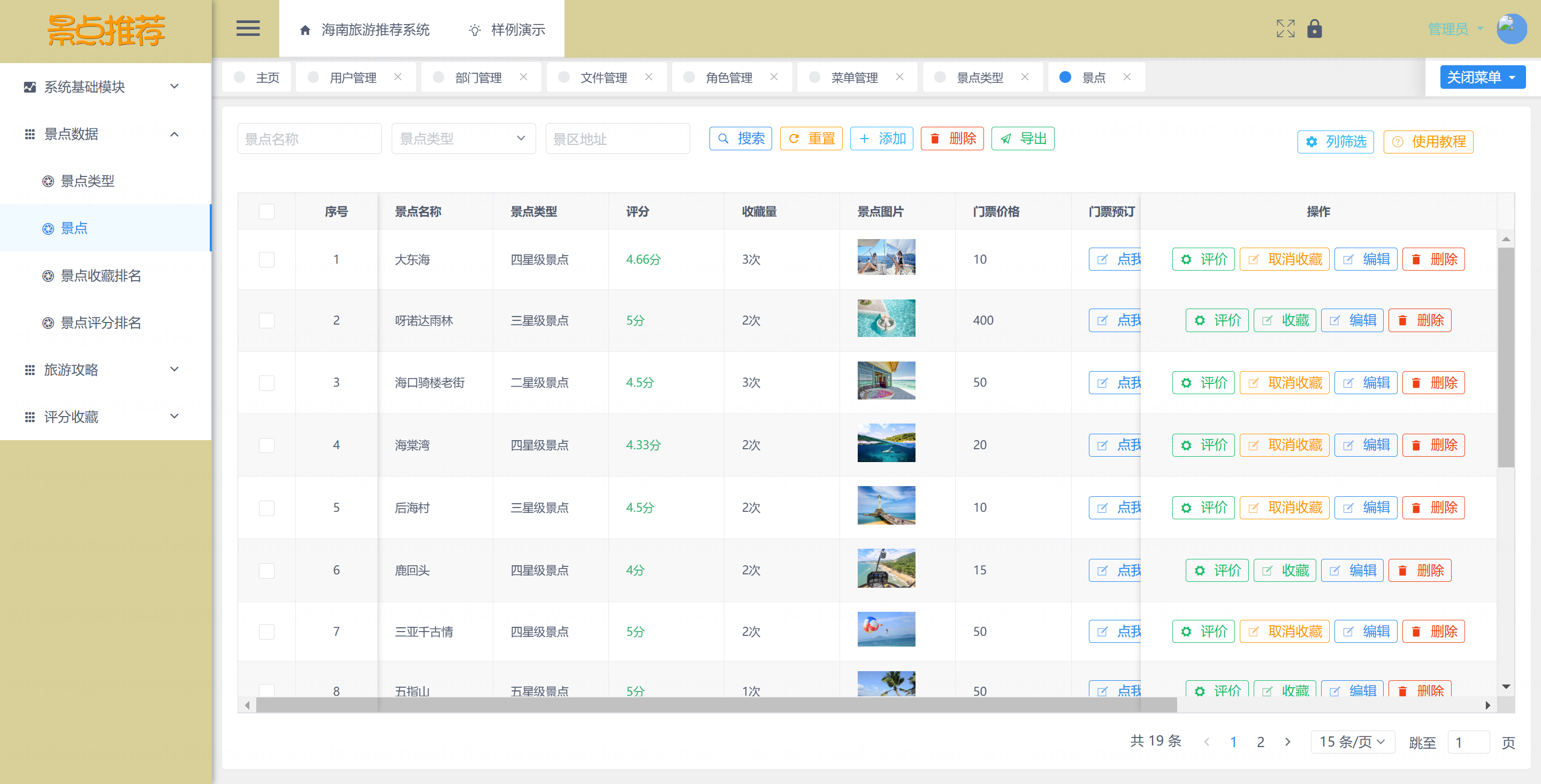The height and width of the screenshot is (784, 1541).
Task: Click the hamburger menu collapse icon
Action: click(248, 28)
